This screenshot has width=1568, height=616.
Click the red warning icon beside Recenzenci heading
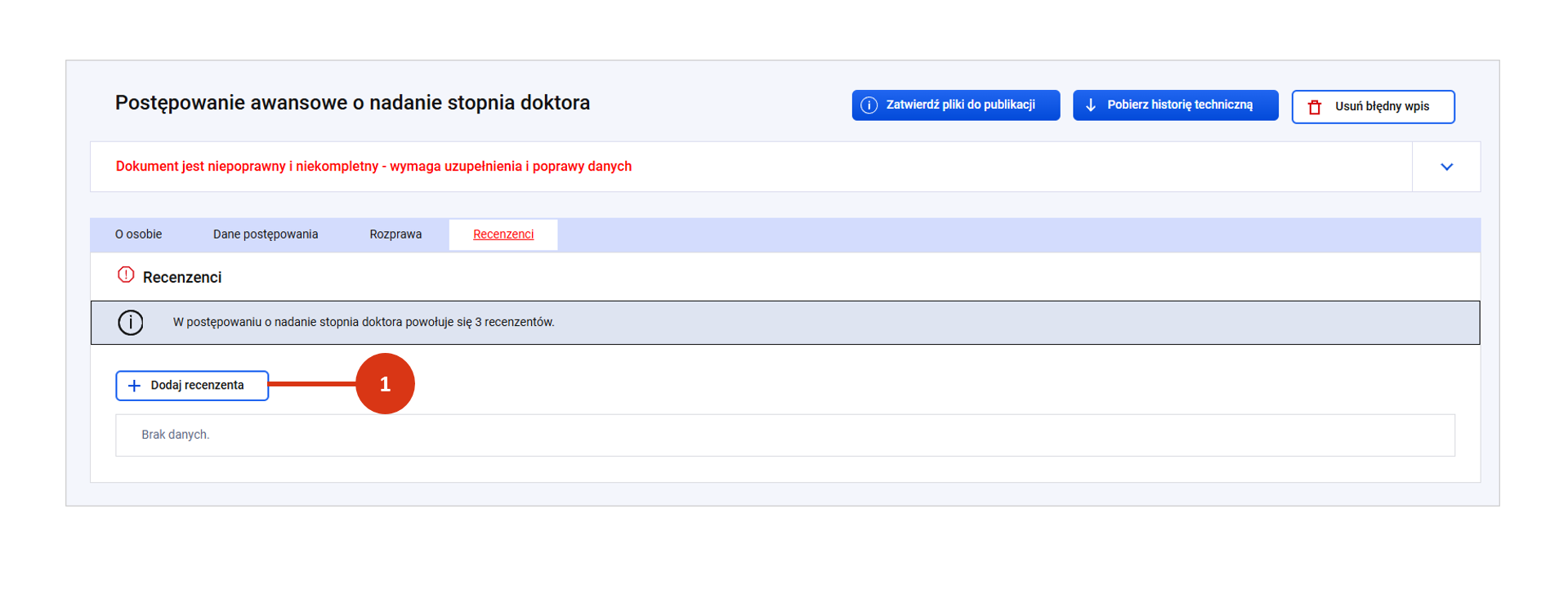coord(126,275)
